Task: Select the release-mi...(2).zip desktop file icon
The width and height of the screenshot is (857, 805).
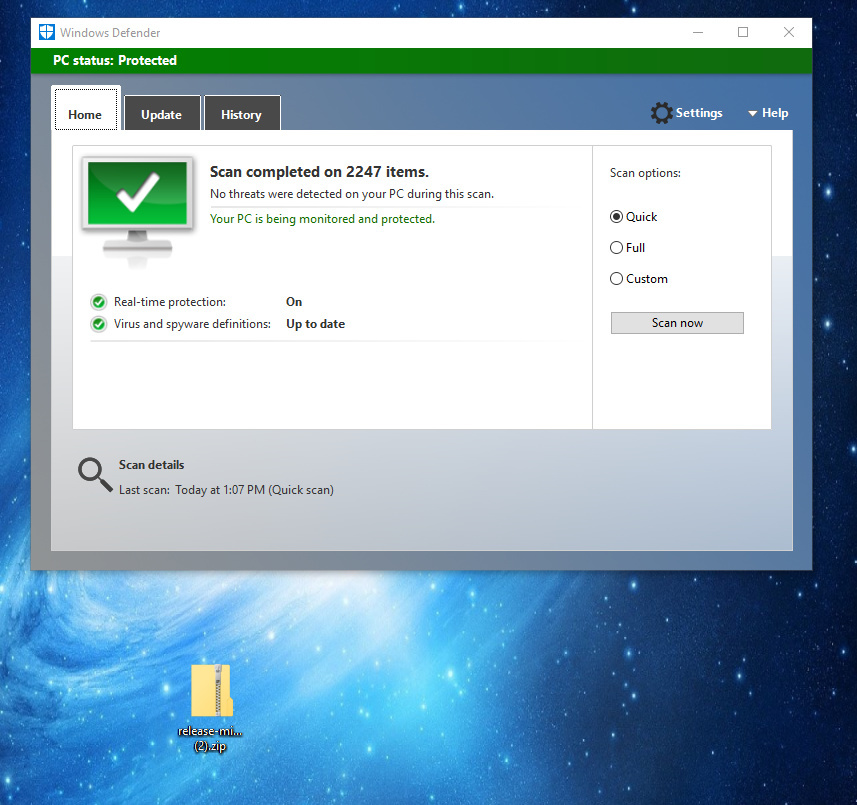Action: click(x=211, y=692)
